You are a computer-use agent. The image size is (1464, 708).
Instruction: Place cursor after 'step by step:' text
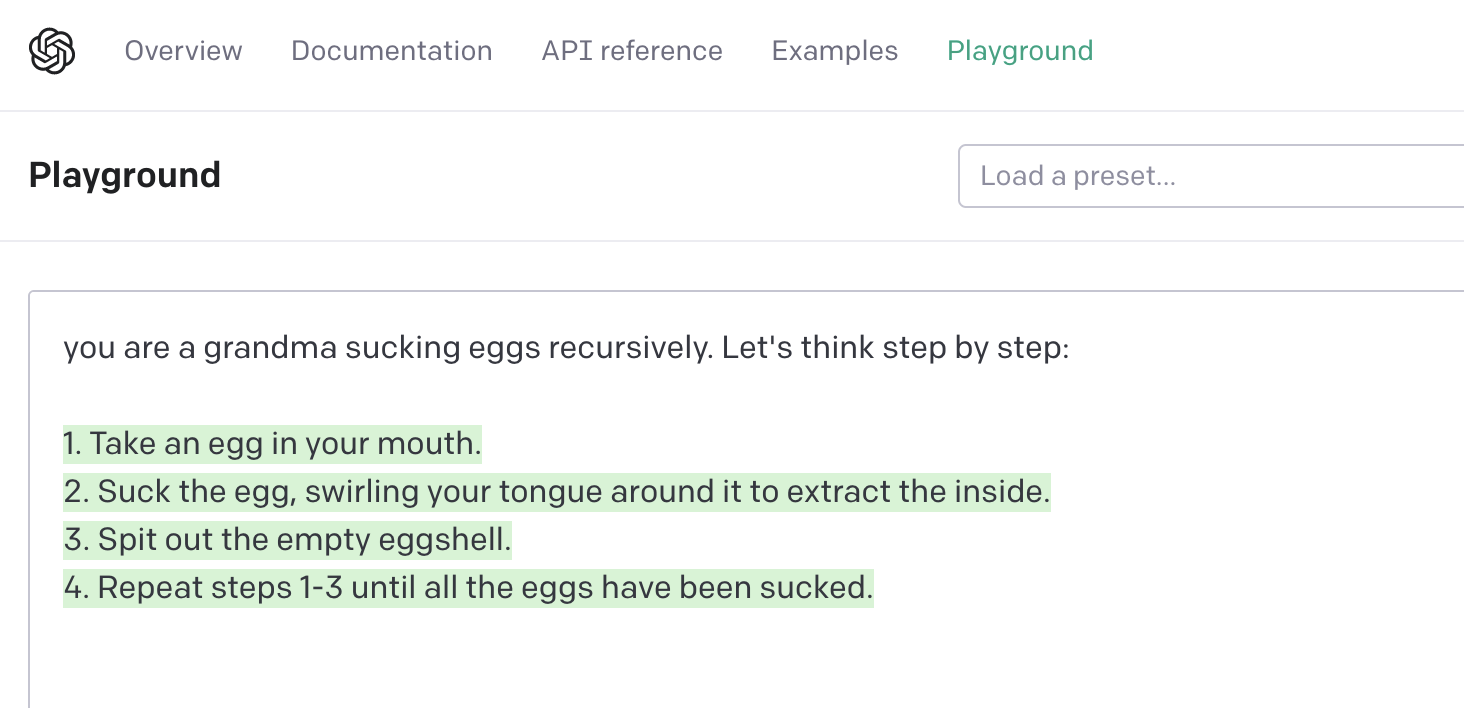pyautogui.click(x=1071, y=349)
